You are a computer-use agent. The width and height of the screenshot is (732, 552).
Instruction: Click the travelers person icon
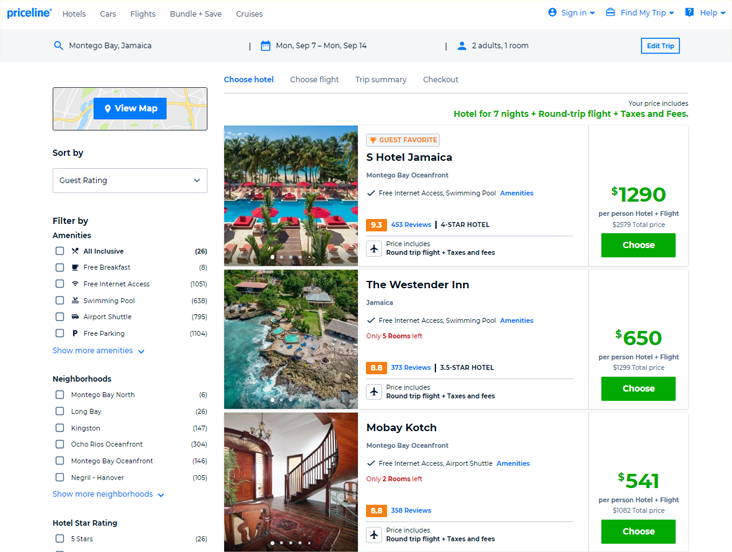click(462, 46)
